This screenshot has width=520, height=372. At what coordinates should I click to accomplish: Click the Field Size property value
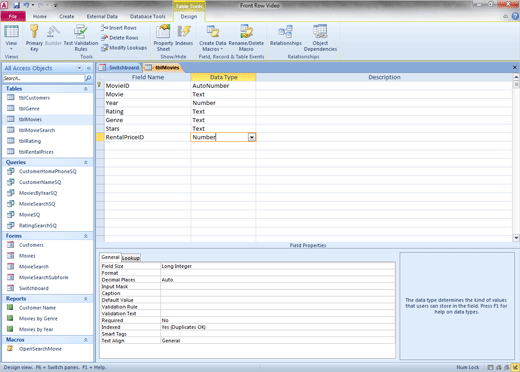[278, 266]
